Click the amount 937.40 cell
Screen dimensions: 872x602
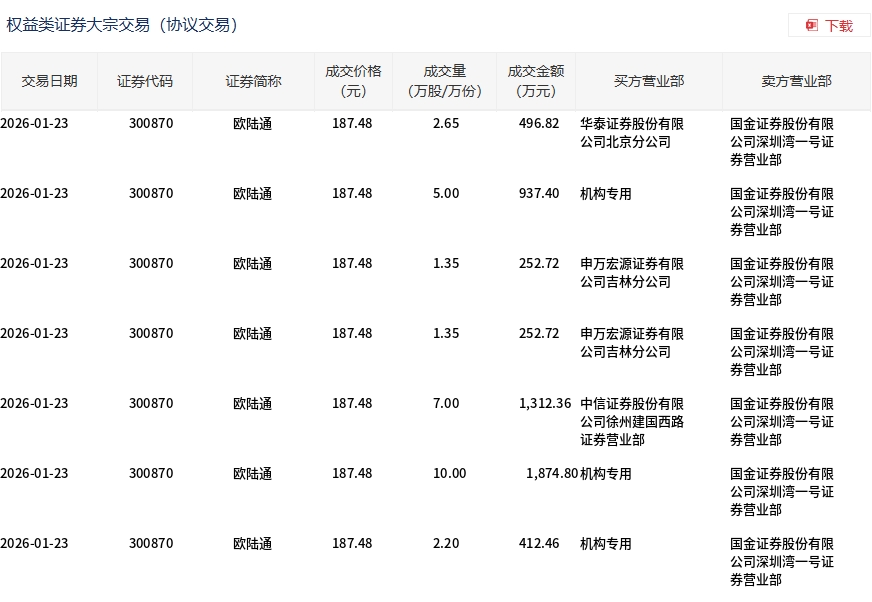click(x=539, y=194)
